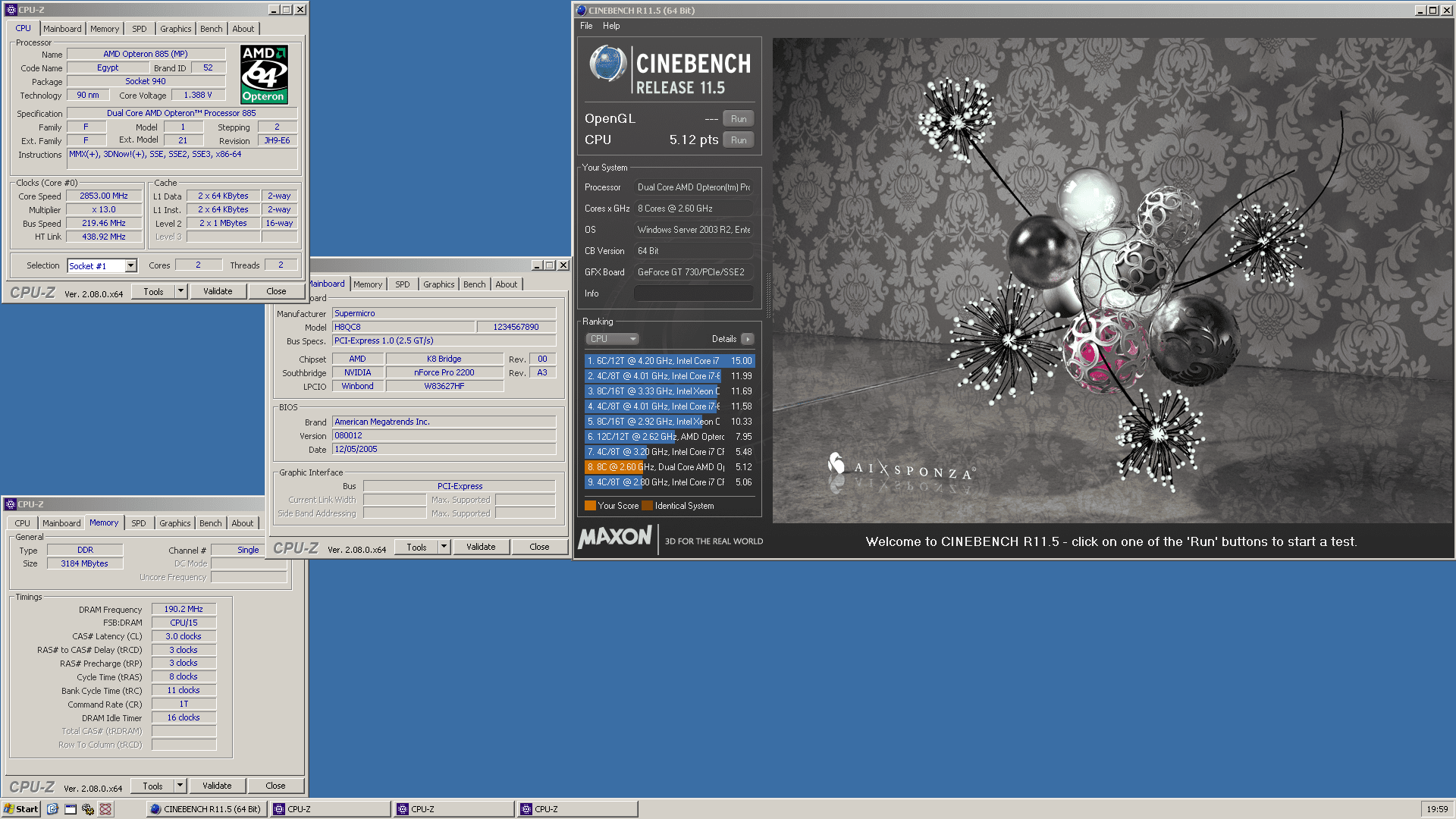The height and width of the screenshot is (819, 1456).
Task: Click the DRAM Frequency value 190.2 MHz
Action: click(184, 609)
